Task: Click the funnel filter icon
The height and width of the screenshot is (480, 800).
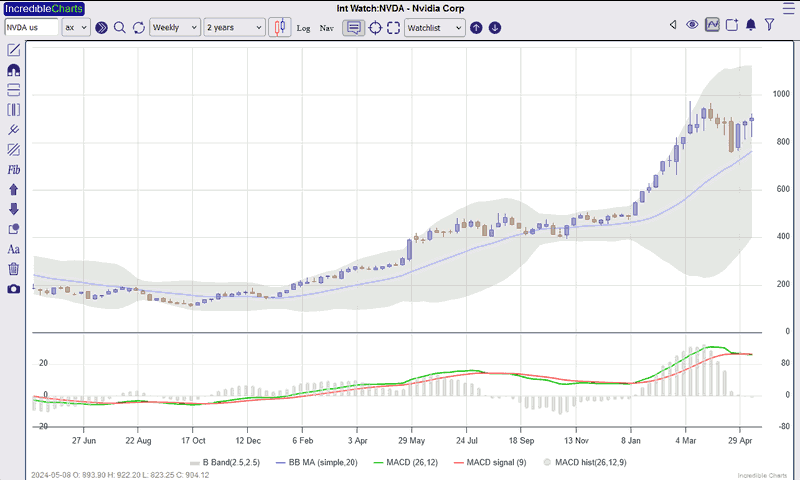Action: coord(769,24)
